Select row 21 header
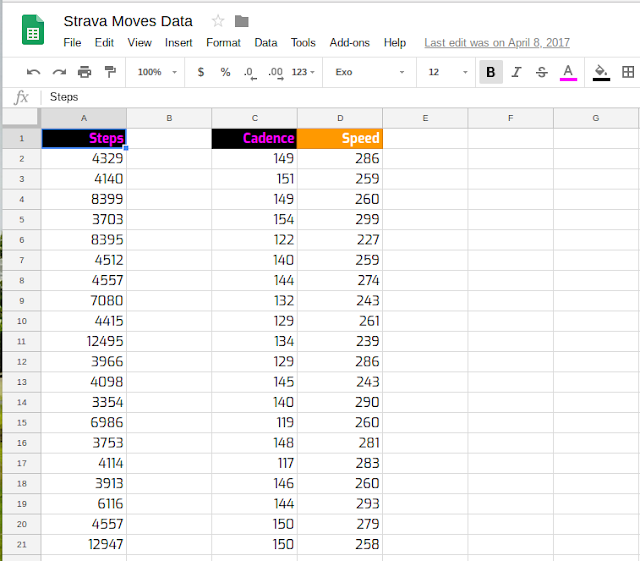This screenshot has width=640, height=561. (x=22, y=545)
